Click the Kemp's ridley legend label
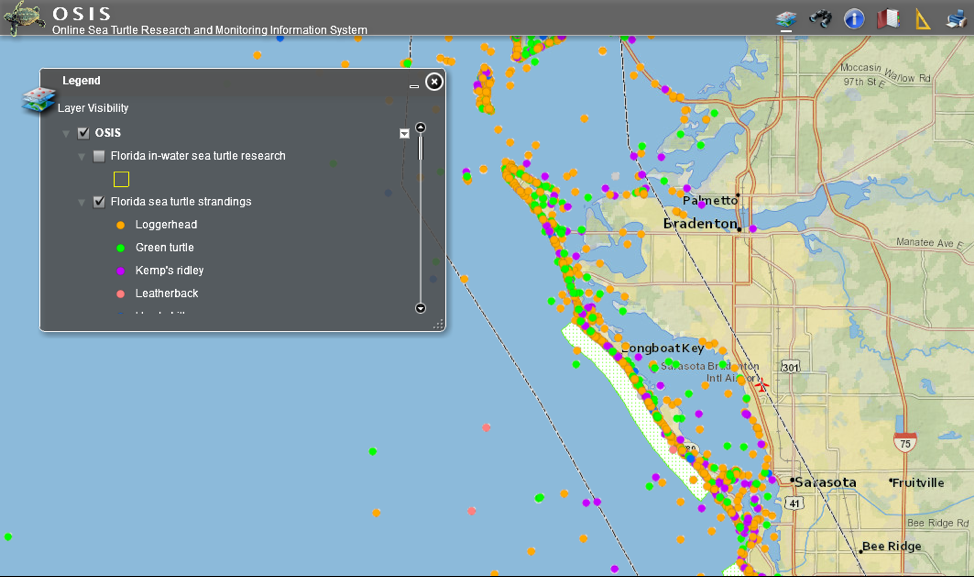The image size is (974, 577). [x=170, y=271]
